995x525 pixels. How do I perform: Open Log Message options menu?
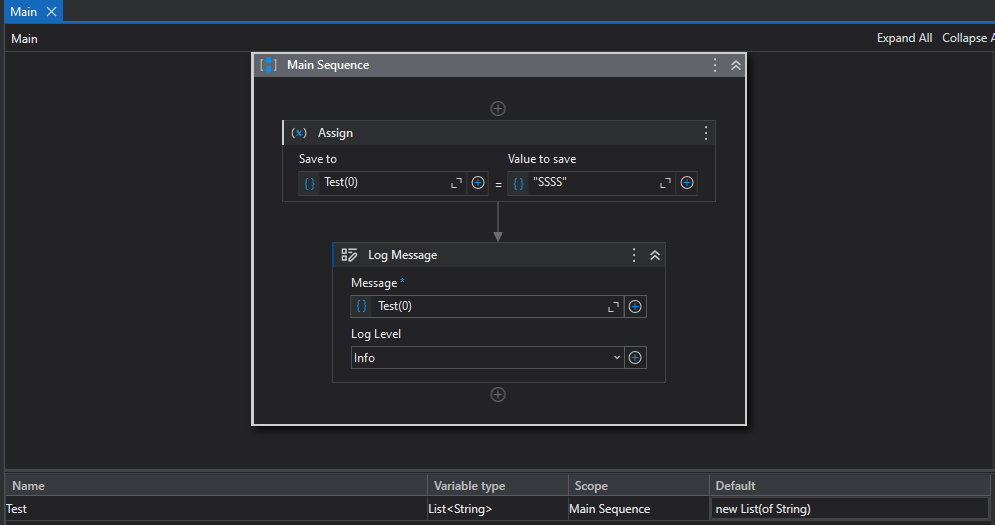click(x=633, y=255)
